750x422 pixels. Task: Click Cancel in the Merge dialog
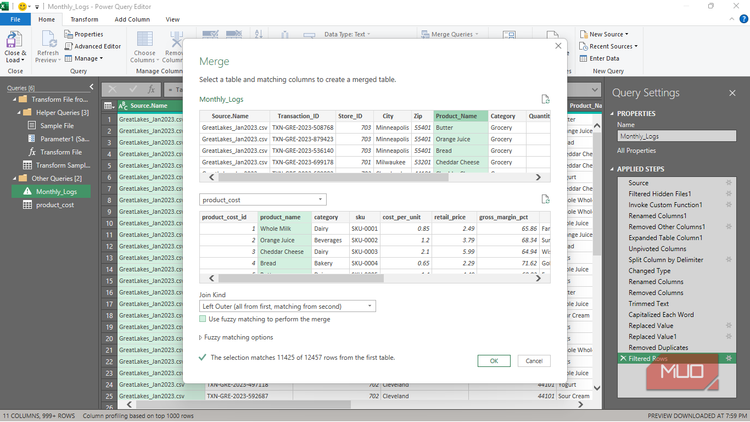(x=534, y=361)
